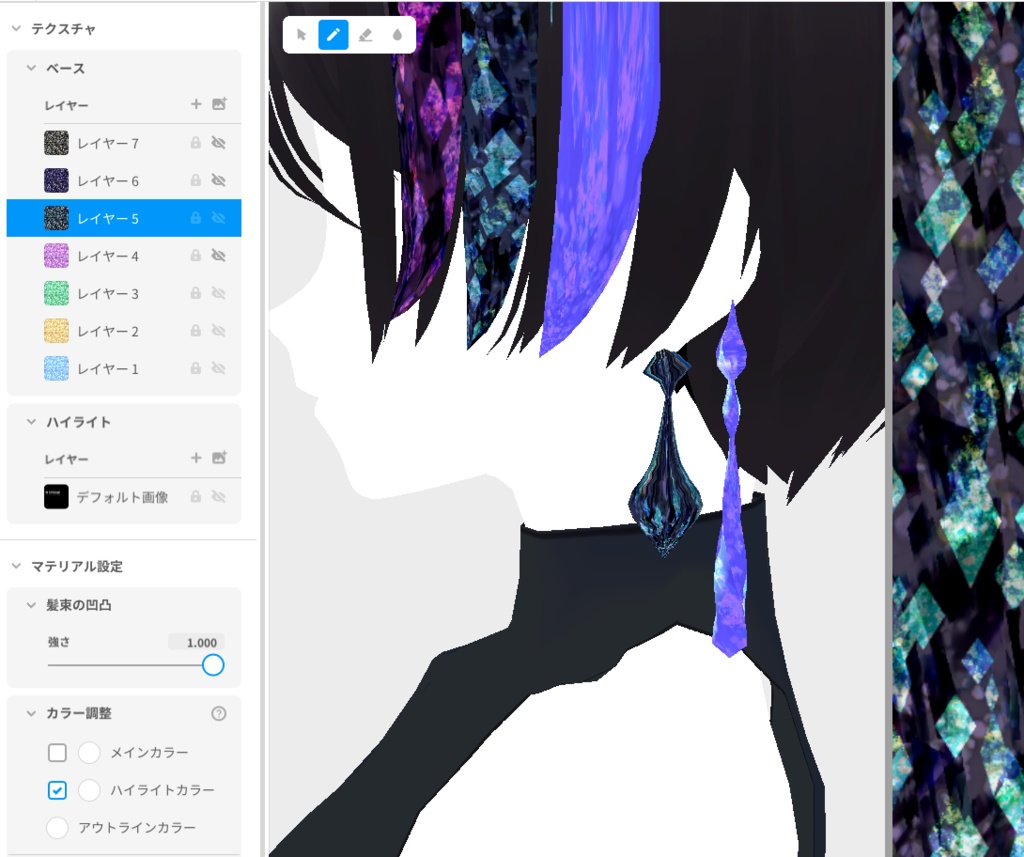Collapse the 髪束の凹凸 section
Image resolution: width=1024 pixels, height=857 pixels.
[32, 605]
